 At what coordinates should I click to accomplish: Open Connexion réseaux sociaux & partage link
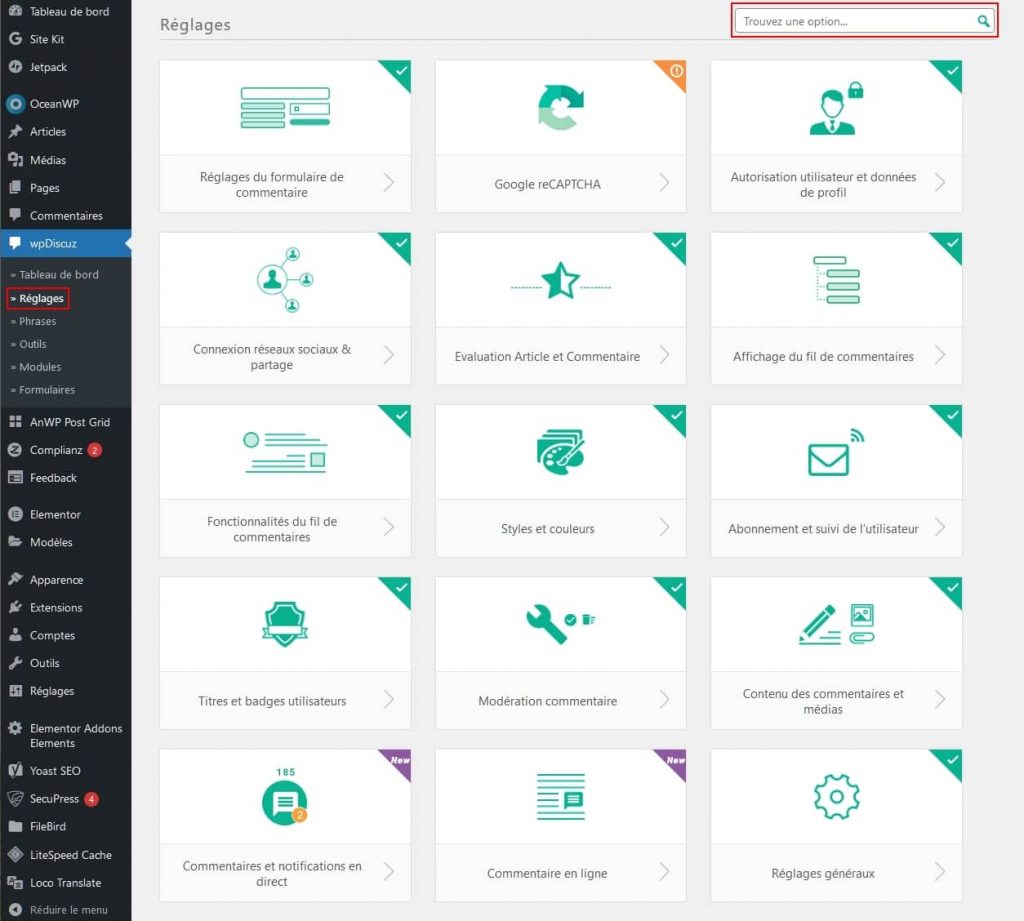(x=272, y=357)
